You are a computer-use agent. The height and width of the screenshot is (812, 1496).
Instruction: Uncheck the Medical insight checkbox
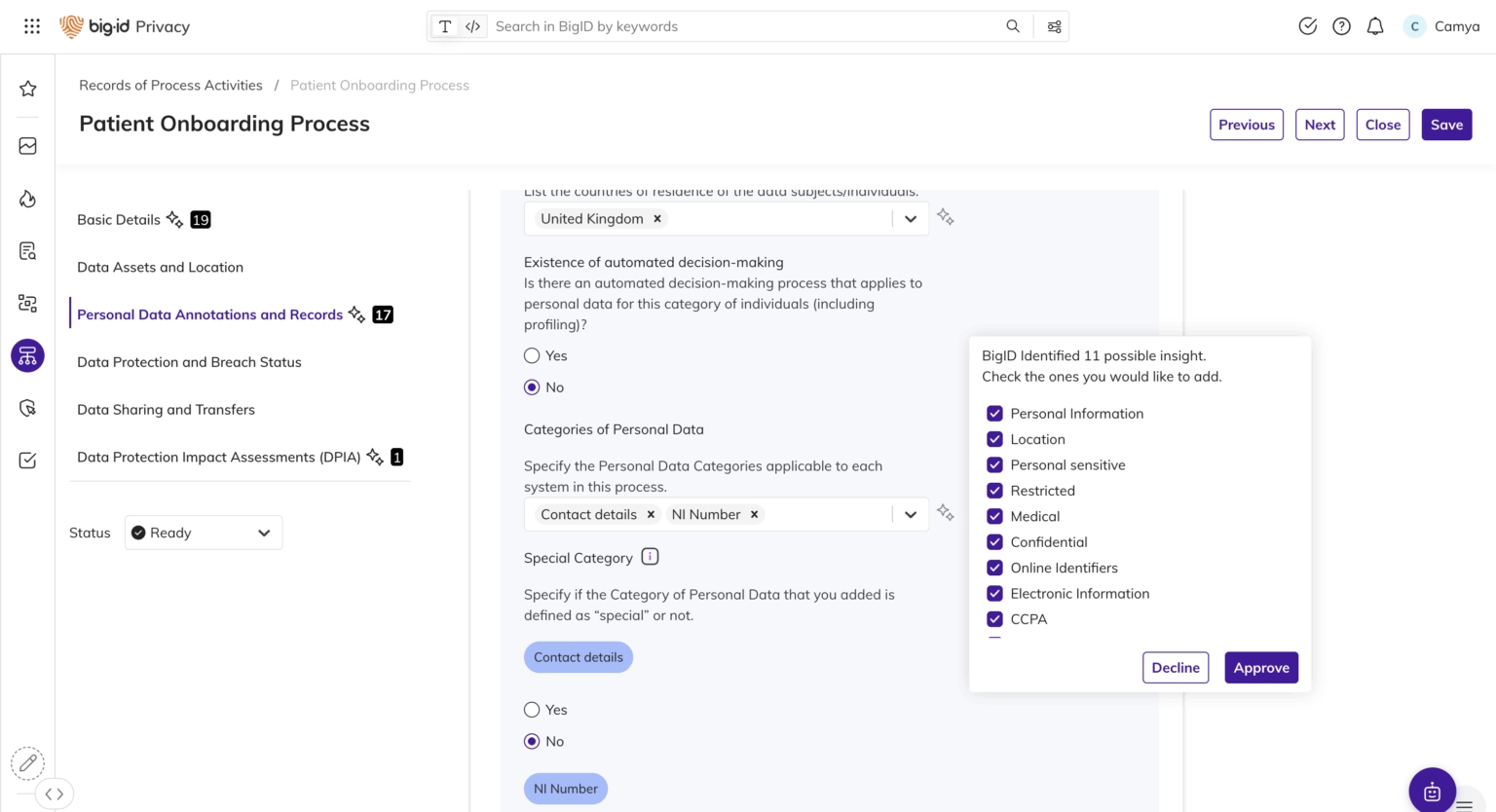coord(994,516)
